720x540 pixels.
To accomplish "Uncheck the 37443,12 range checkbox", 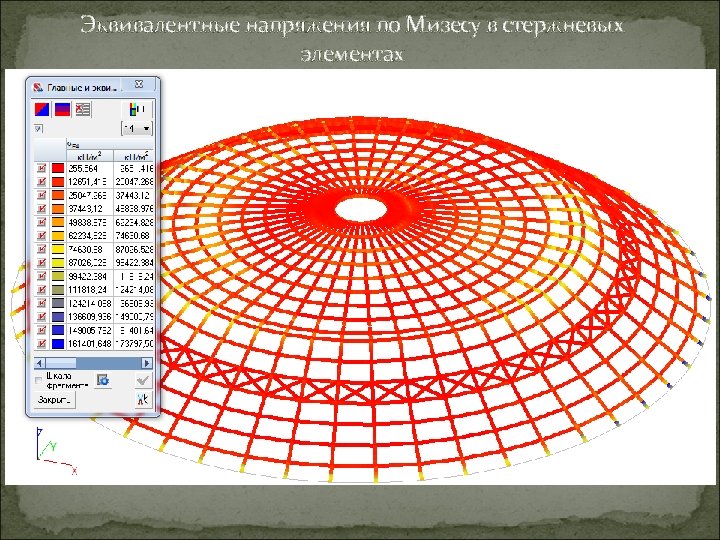I will pos(41,209).
